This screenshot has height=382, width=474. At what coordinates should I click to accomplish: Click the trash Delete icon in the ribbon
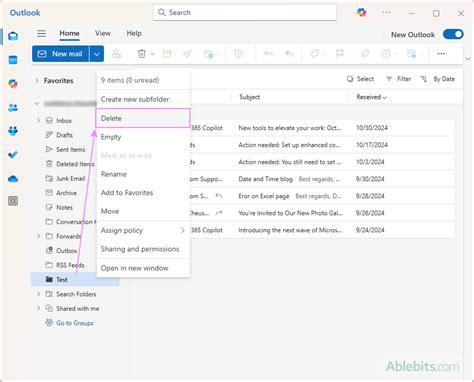(x=142, y=54)
